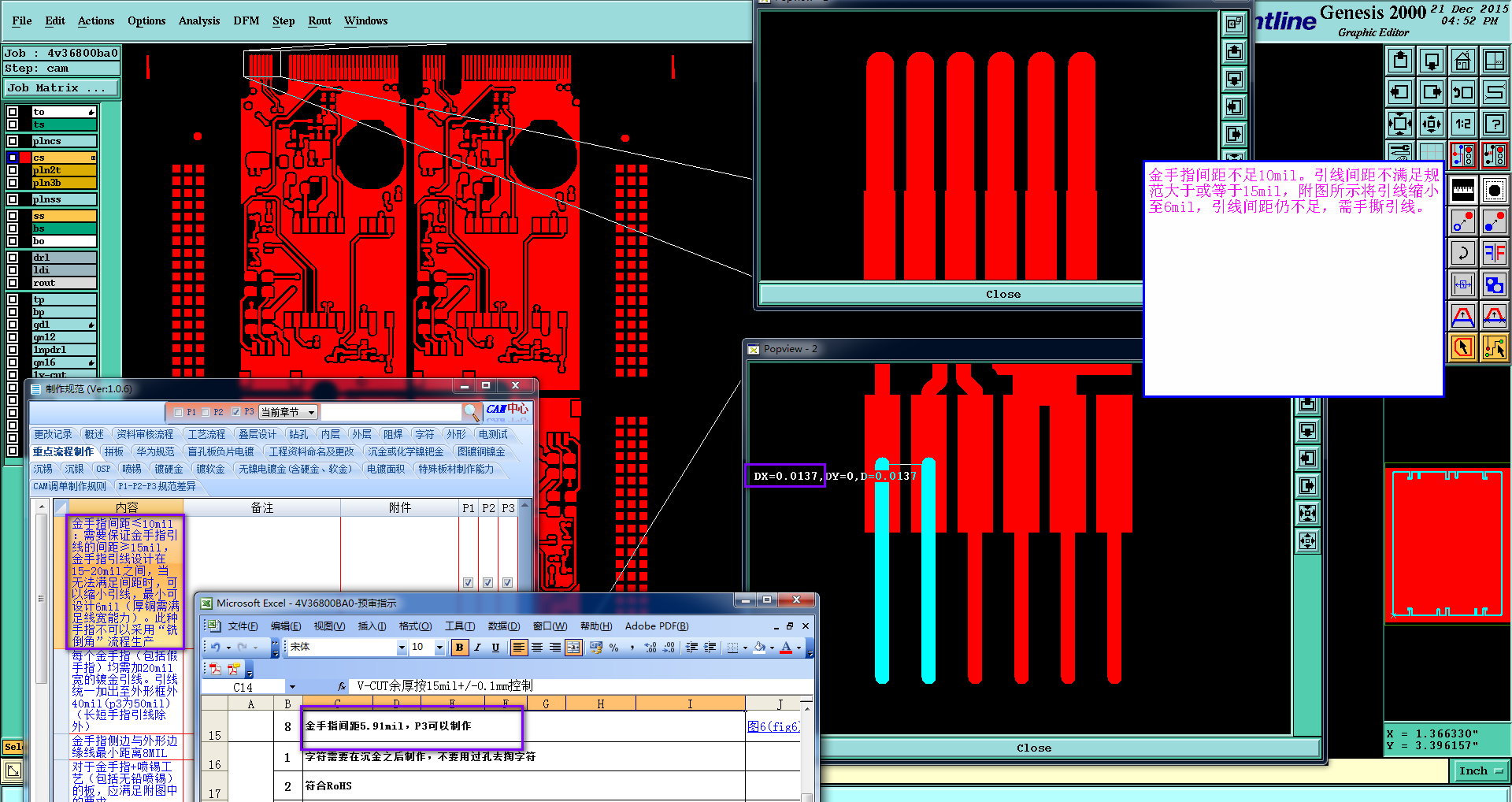1512x802 pixels.
Task: Select the octagon feature select icon
Action: 1495,190
